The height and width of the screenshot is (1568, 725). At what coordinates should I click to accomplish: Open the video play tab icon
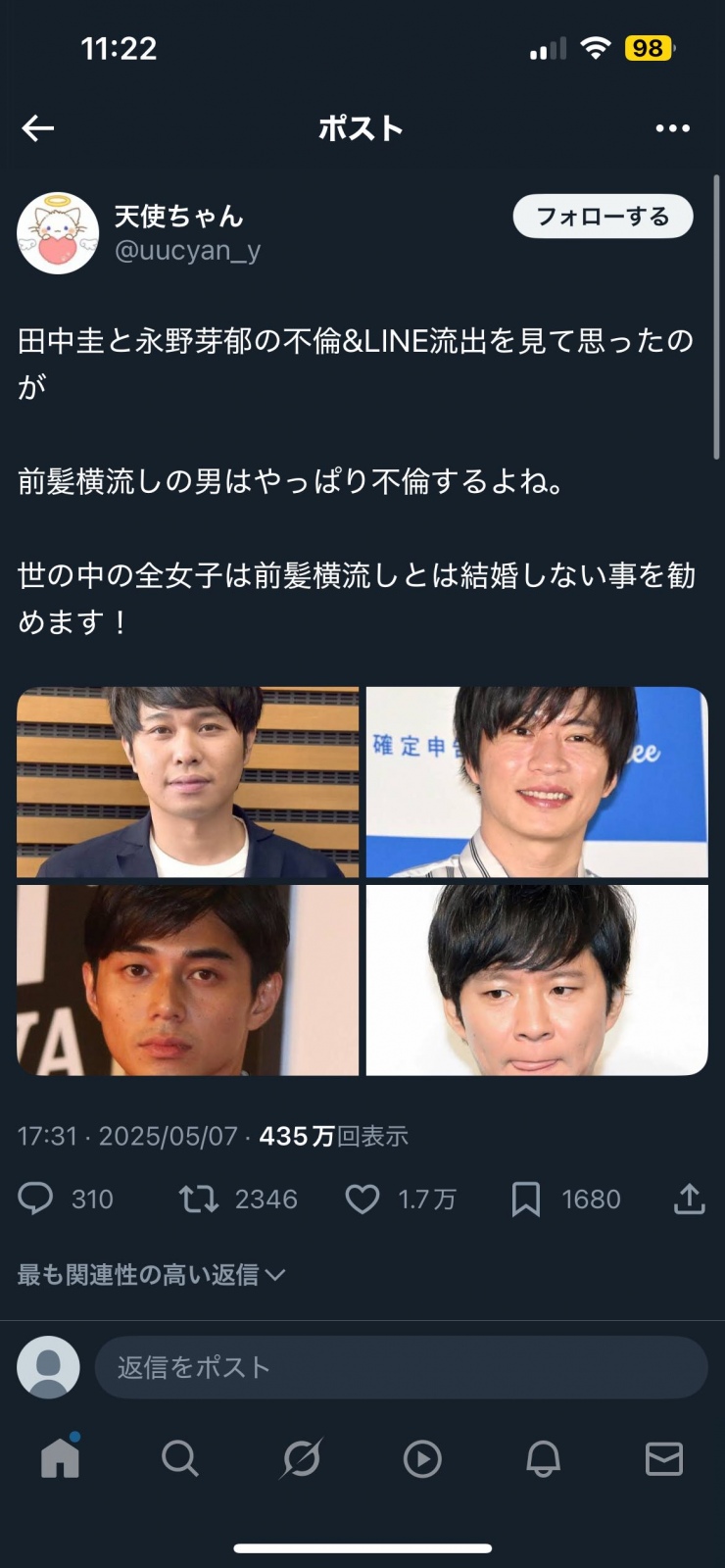[x=422, y=1458]
